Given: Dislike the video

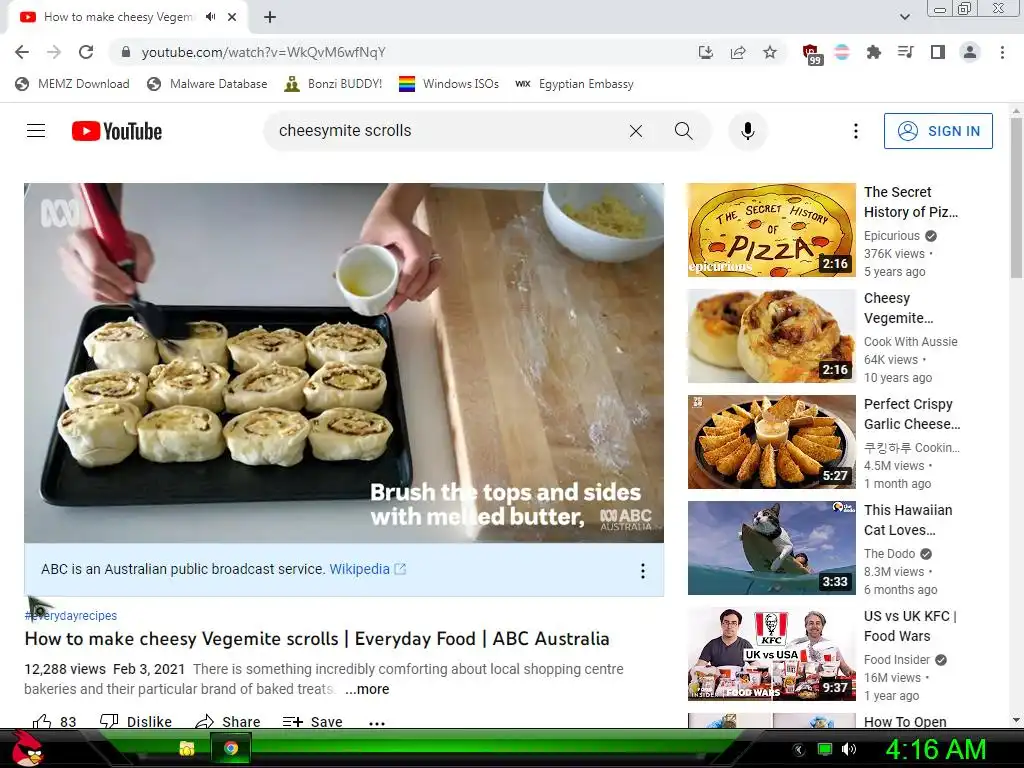Looking at the screenshot, I should coord(136,722).
